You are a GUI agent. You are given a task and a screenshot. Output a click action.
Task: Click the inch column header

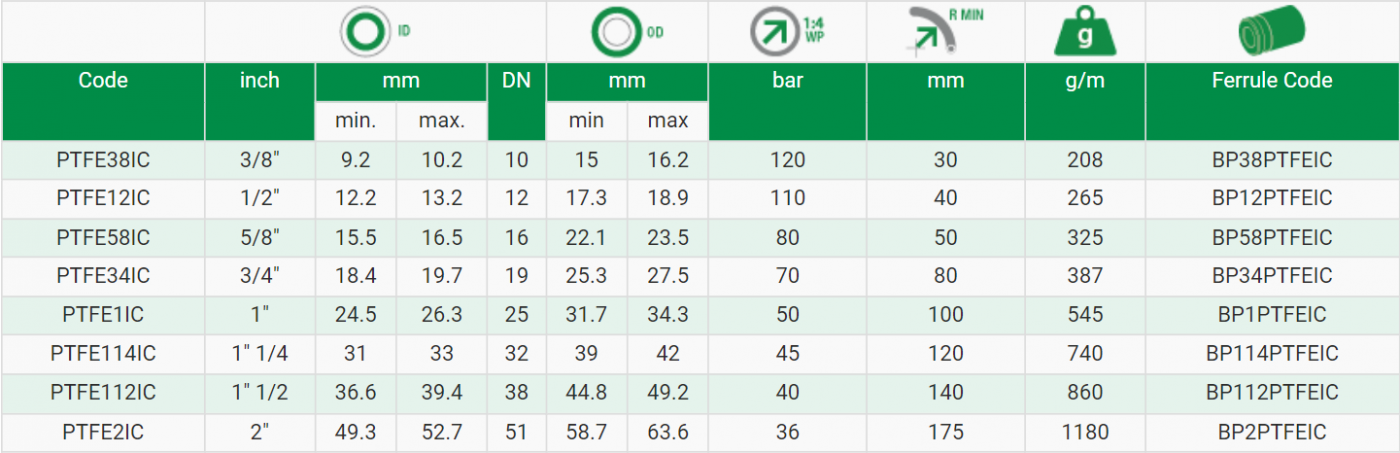tap(260, 81)
